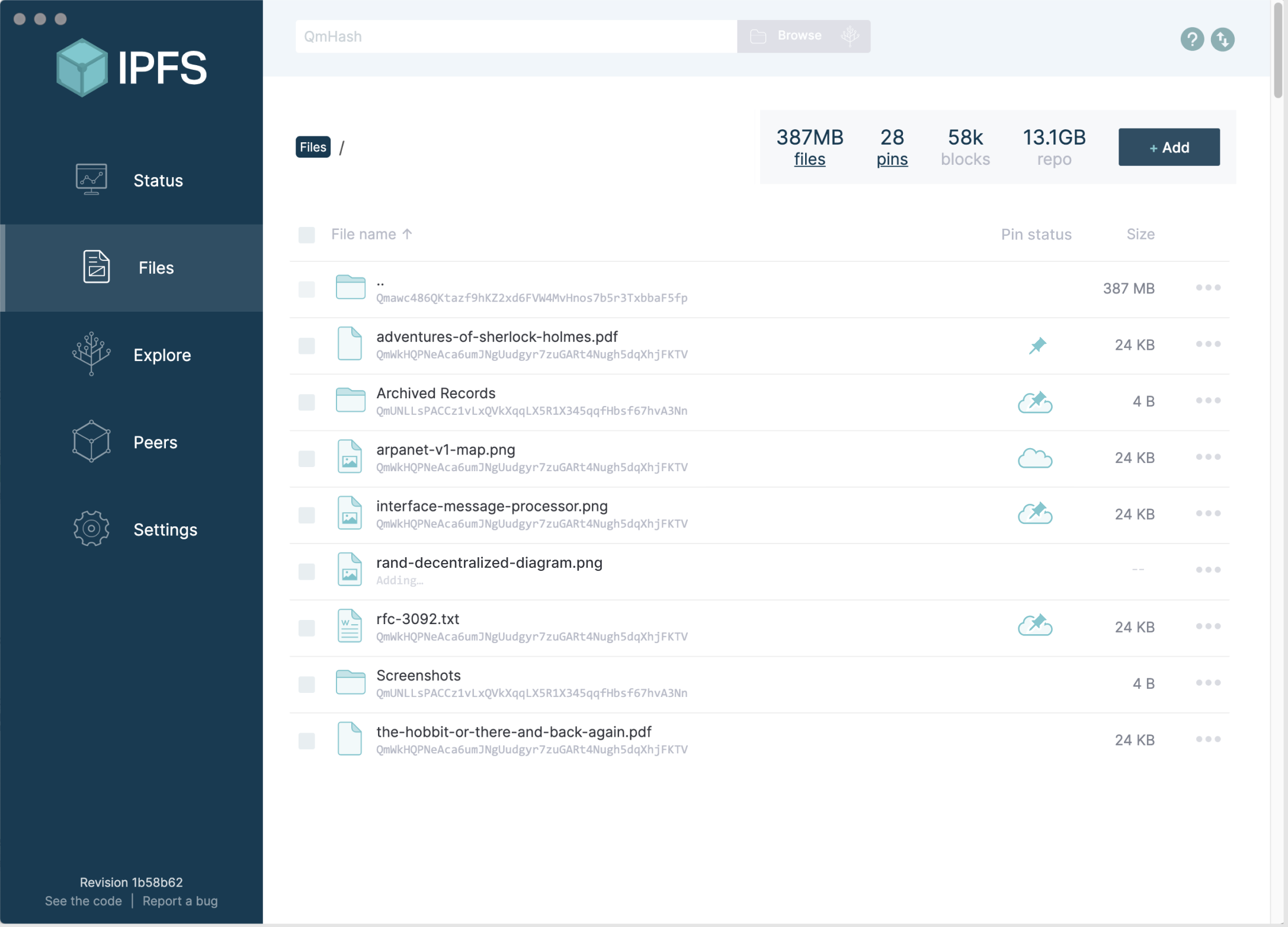This screenshot has height=927, width=1288.
Task: Select checkbox for rand-decentralized-diagram.png
Action: click(306, 571)
